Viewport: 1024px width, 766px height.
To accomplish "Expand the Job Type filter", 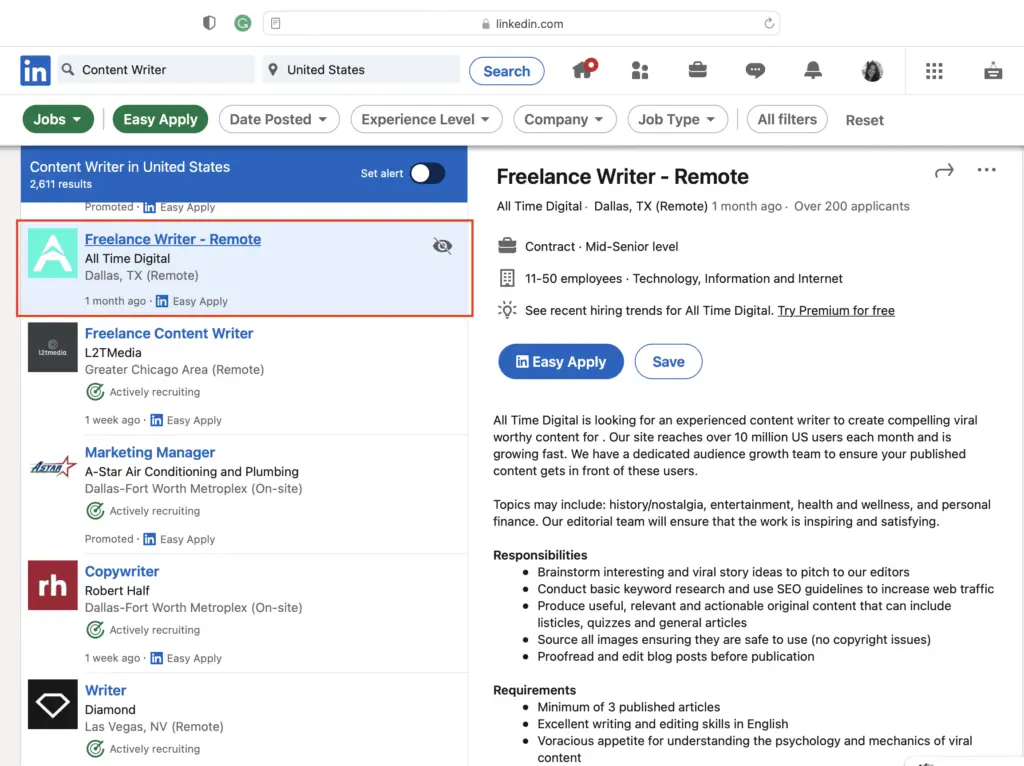I will point(677,119).
